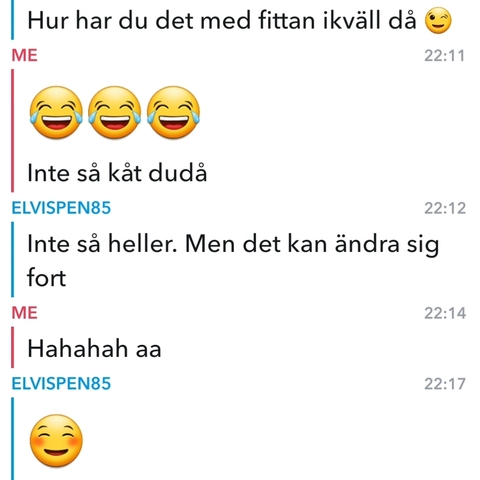This screenshot has width=480, height=480.
Task: Click the 22:14 timestamp
Action: (x=445, y=313)
